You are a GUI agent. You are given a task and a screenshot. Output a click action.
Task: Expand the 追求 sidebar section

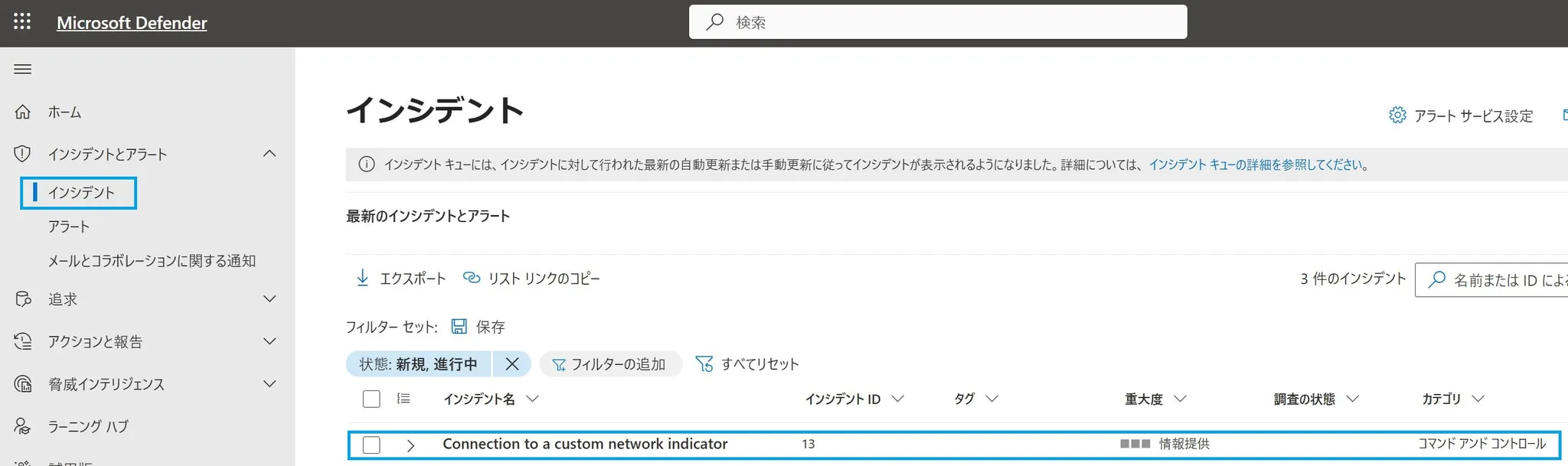(x=269, y=299)
